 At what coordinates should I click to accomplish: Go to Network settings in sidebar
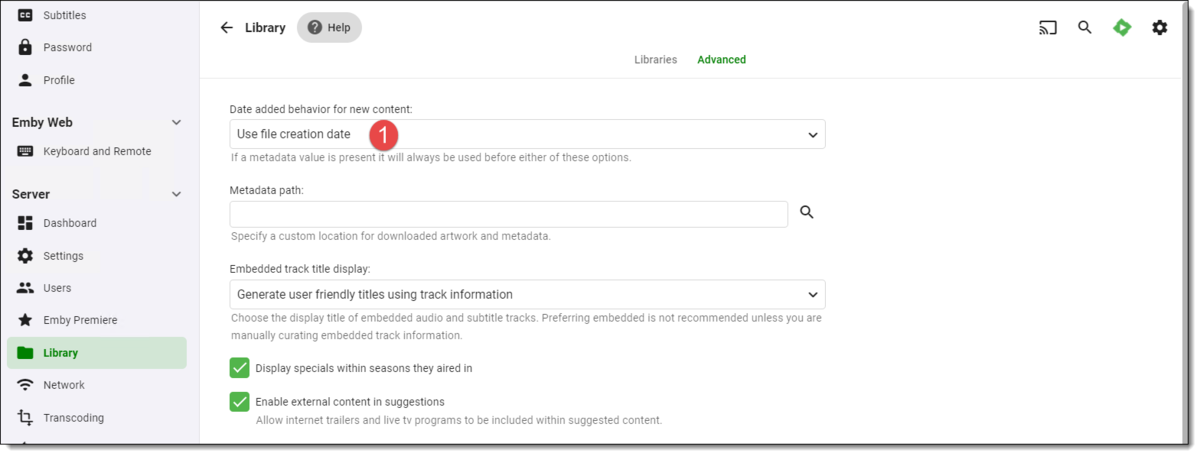pos(64,385)
